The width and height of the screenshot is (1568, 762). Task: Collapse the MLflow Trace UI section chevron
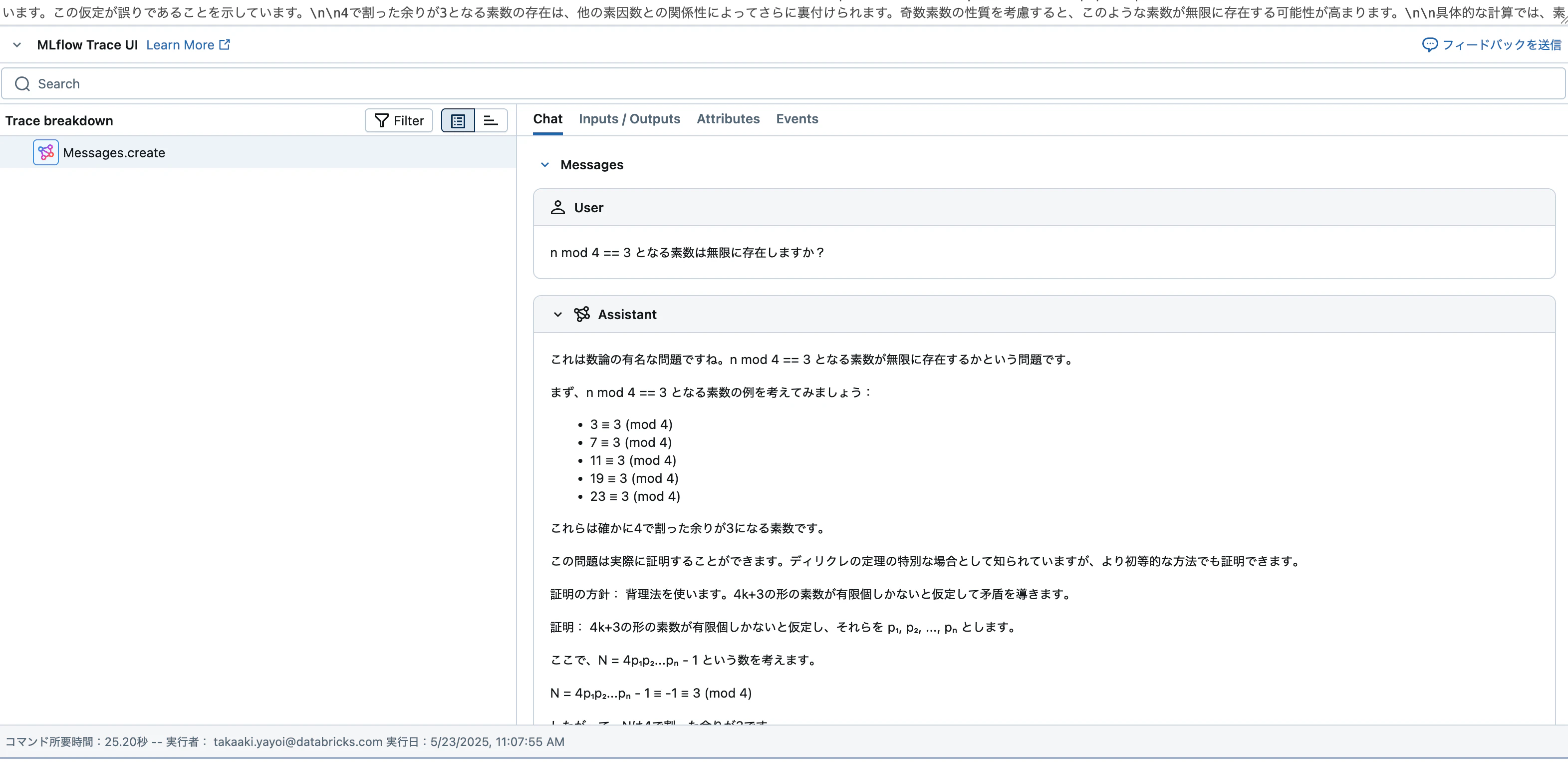point(17,45)
